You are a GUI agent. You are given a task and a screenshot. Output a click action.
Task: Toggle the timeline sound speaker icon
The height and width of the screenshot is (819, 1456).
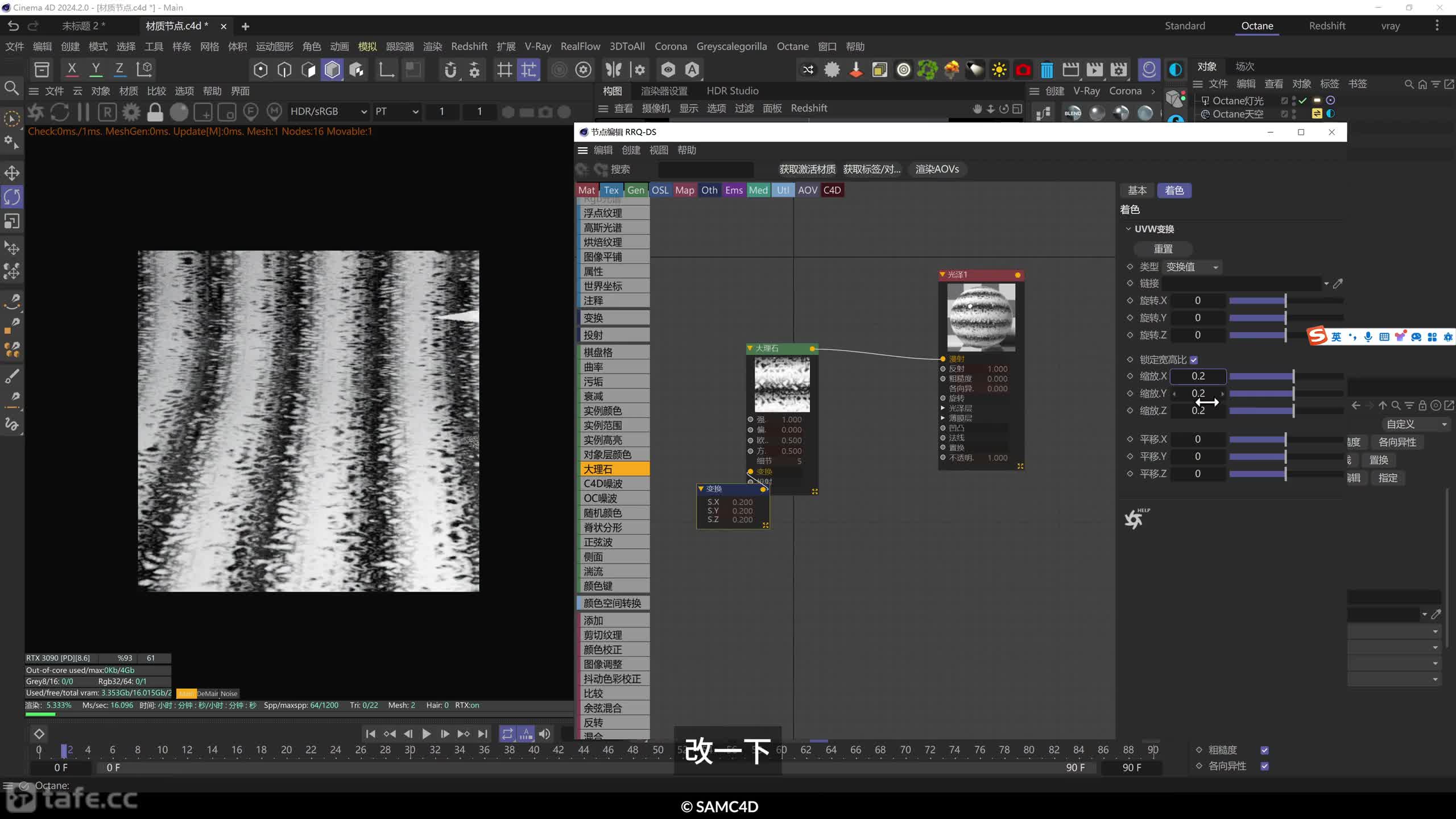click(x=544, y=734)
